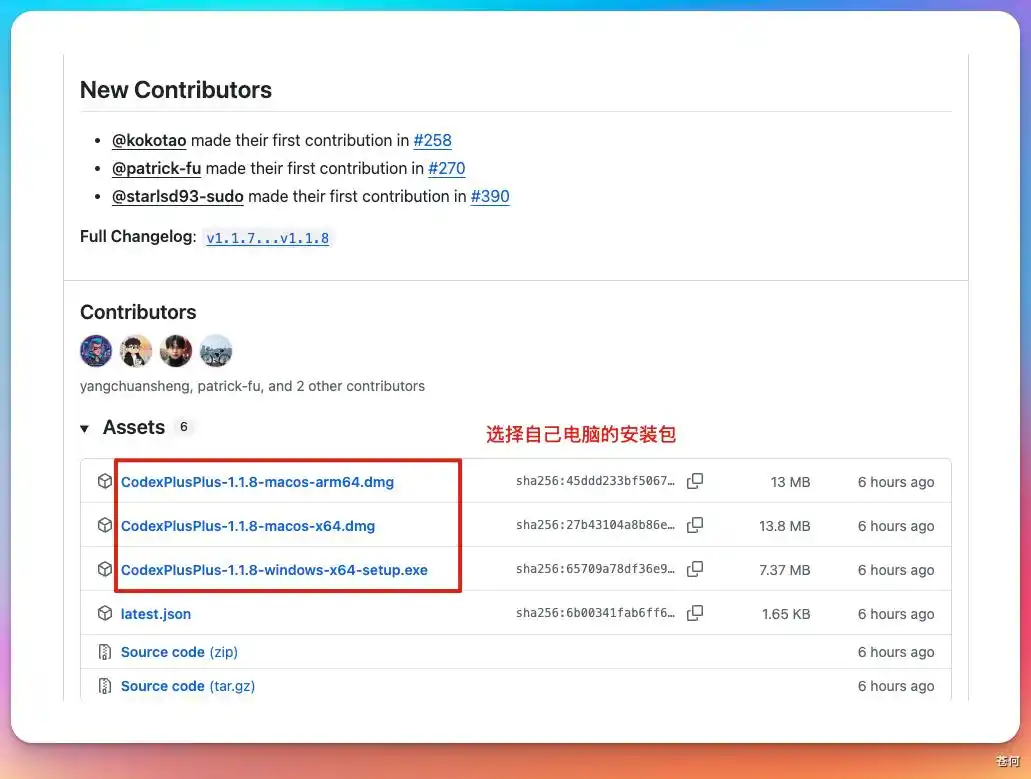Open pull request #390 link

tap(490, 197)
